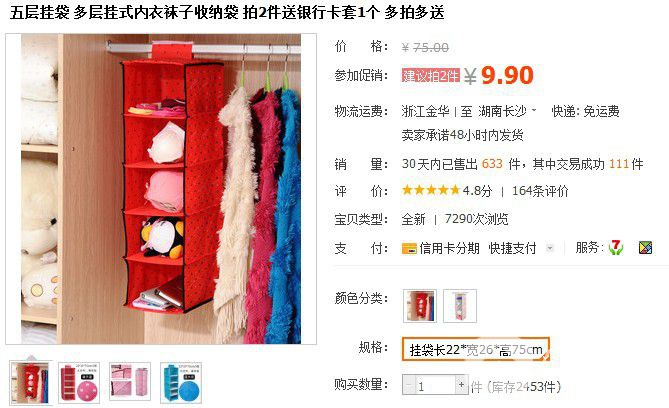Select third thumbnail with pink organizer

pos(130,382)
